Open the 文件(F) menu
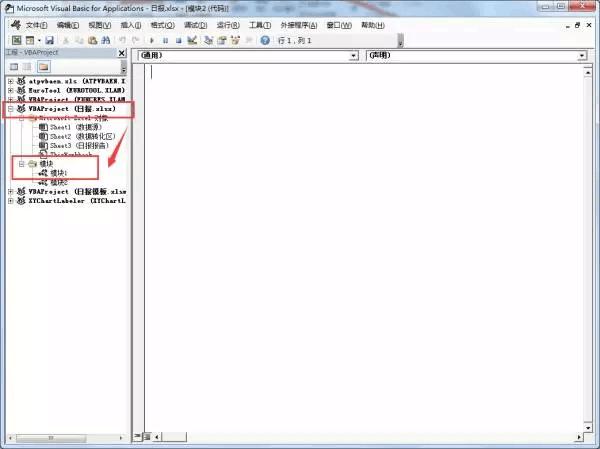Viewport: 600px width, 449px height. [x=36, y=25]
